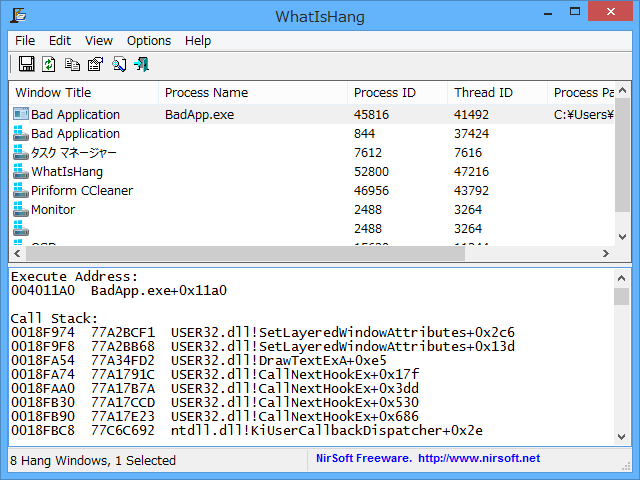Click the Call Stack label

pos(54,318)
